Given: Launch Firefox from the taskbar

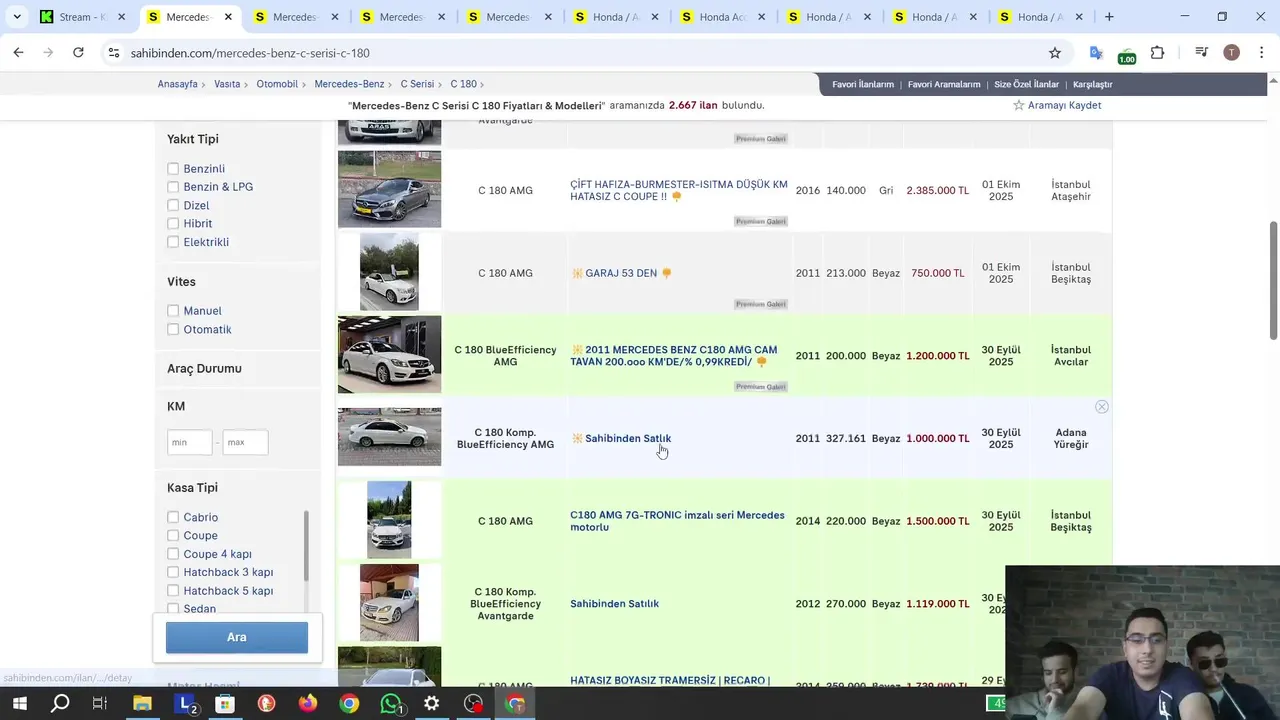Looking at the screenshot, I should [x=307, y=704].
